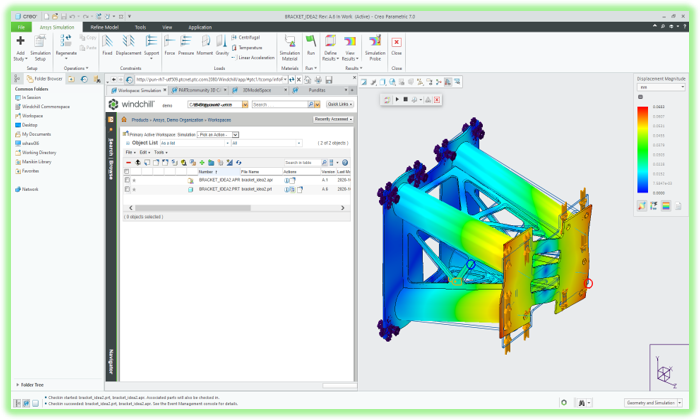Click the red minus remove icon

tap(129, 162)
